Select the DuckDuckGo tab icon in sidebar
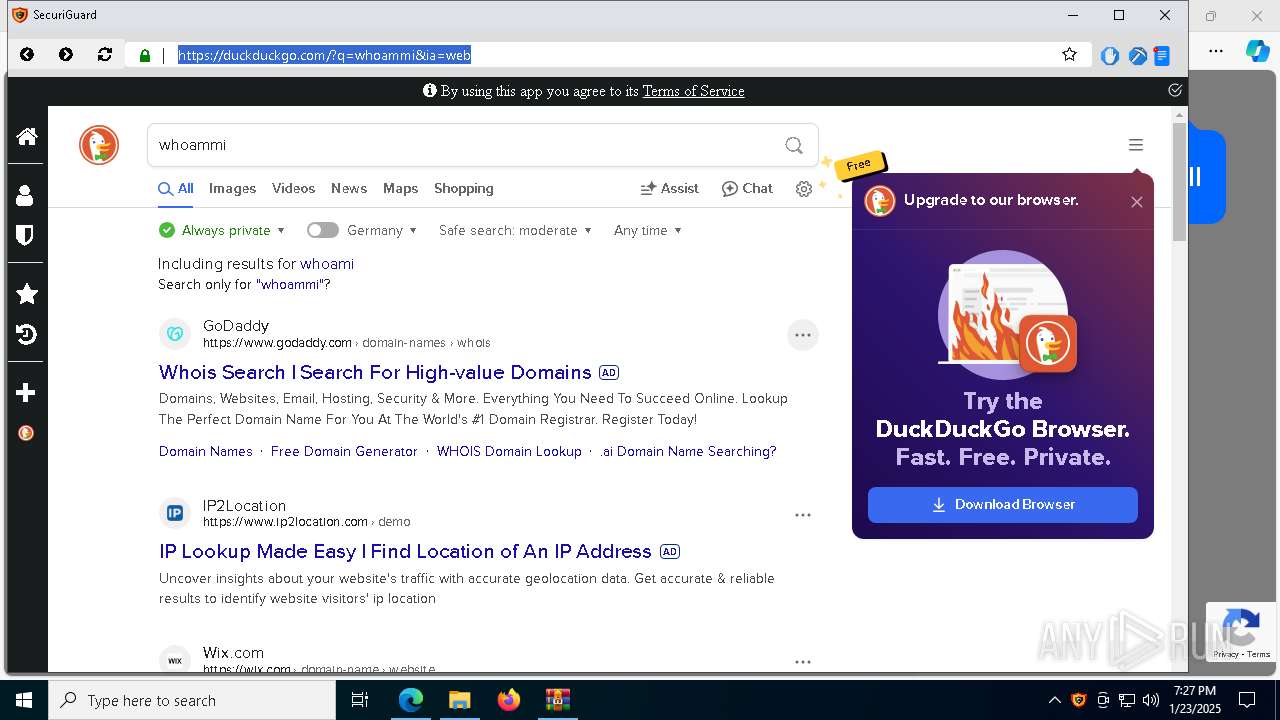Image resolution: width=1280 pixels, height=720 pixels. [27, 433]
